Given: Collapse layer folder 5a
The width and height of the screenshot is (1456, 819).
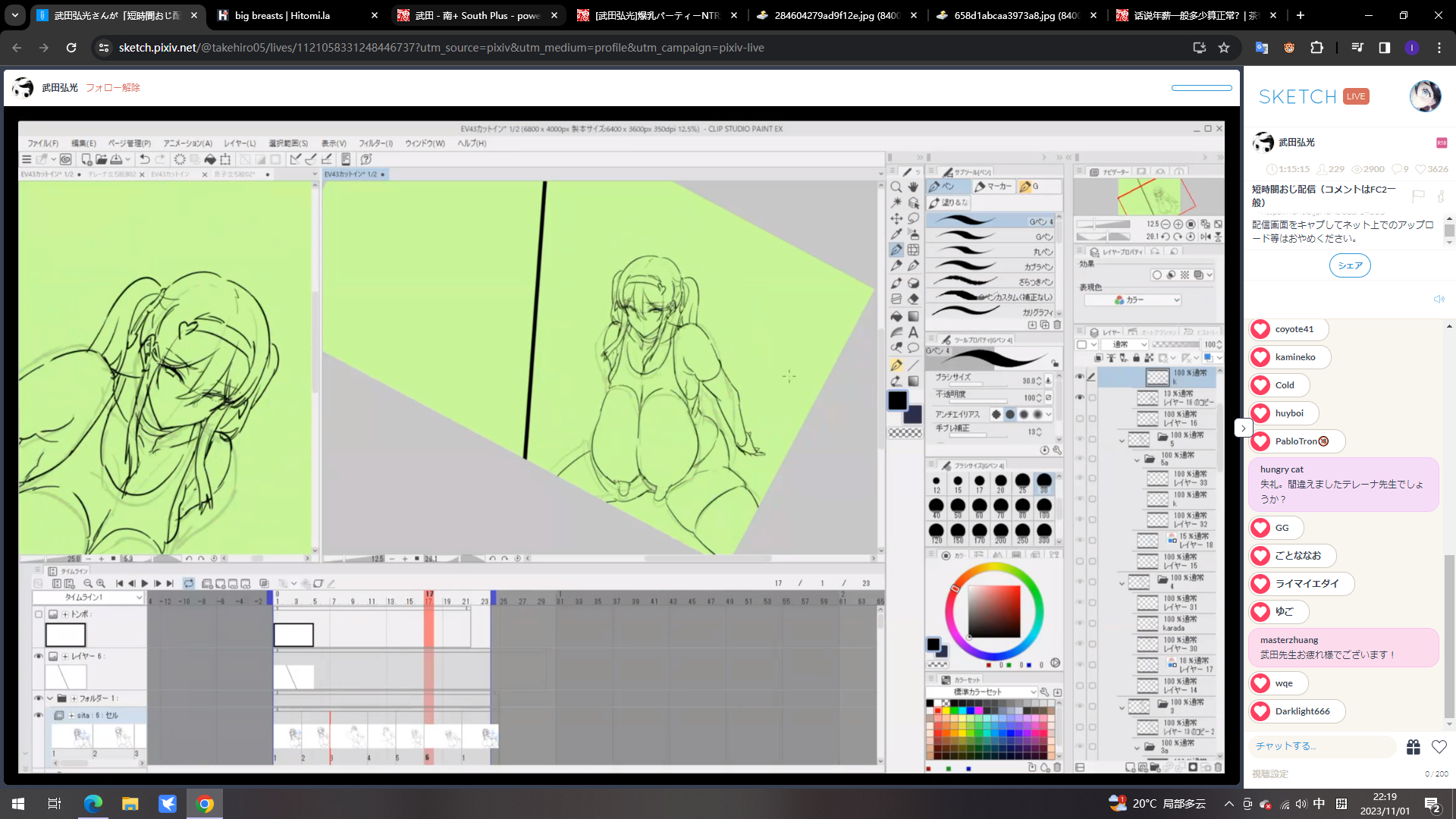Looking at the screenshot, I should point(1136,460).
